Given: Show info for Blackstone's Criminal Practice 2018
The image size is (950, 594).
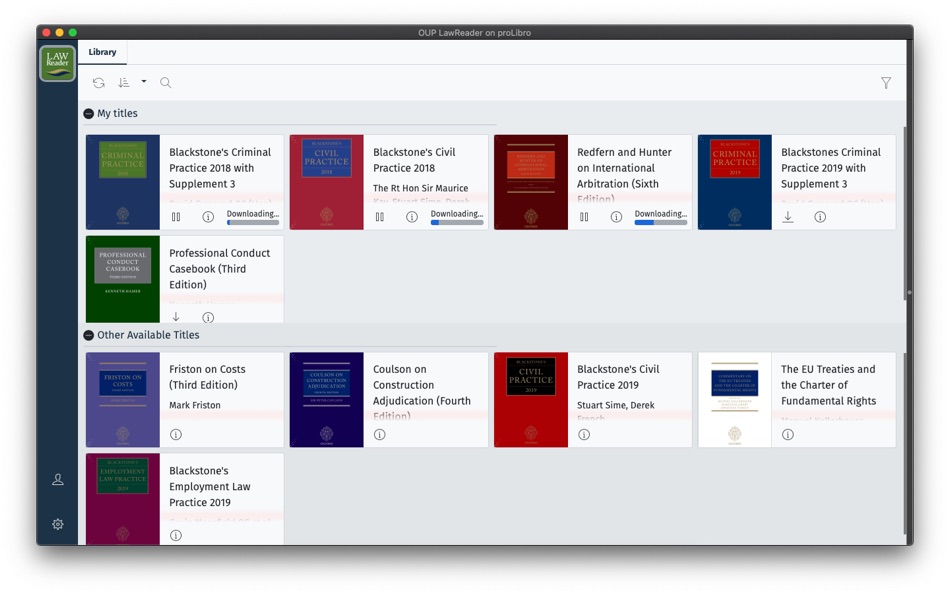Looking at the screenshot, I should 208,216.
